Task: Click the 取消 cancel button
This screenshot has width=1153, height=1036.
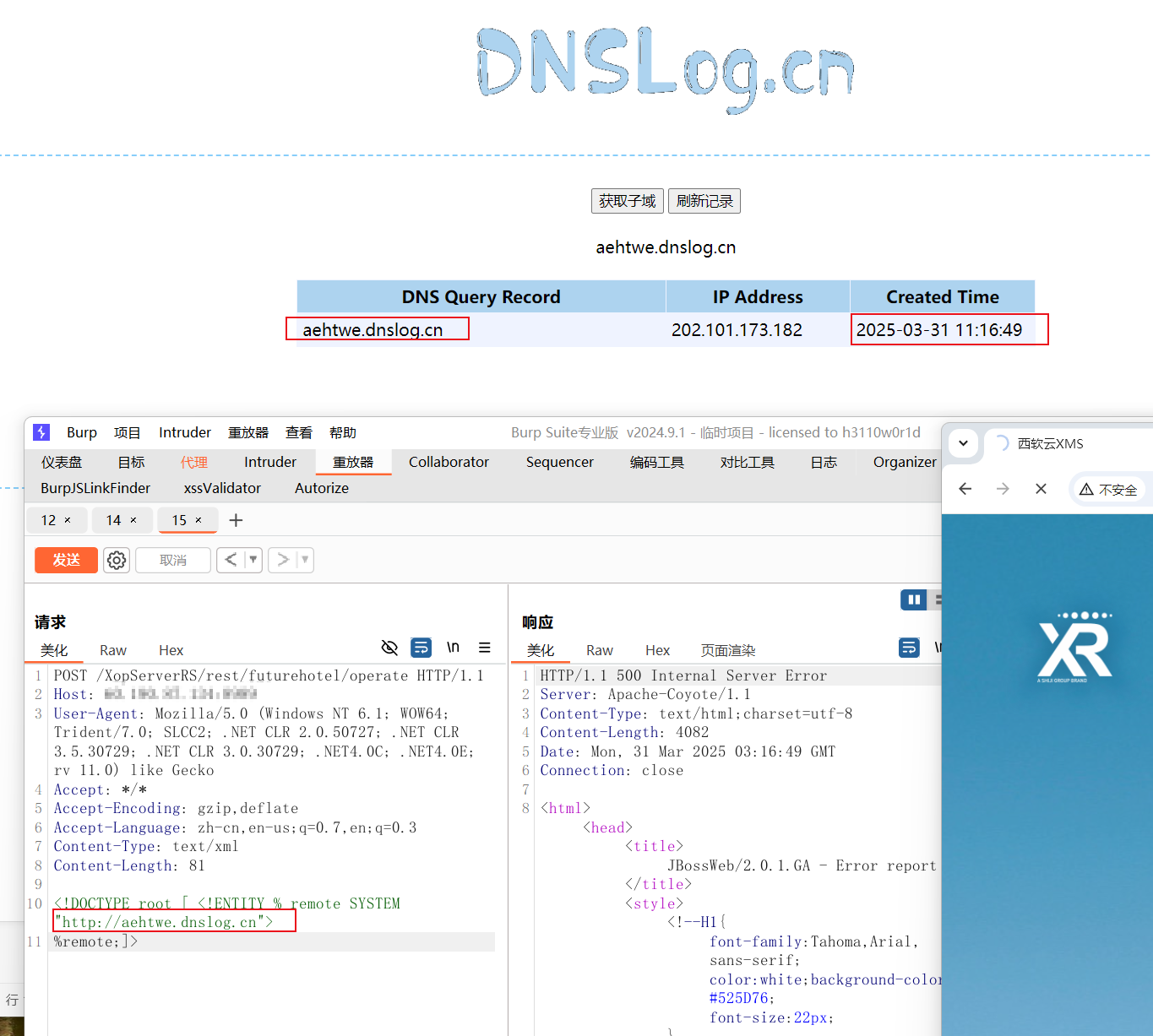Action: (173, 560)
